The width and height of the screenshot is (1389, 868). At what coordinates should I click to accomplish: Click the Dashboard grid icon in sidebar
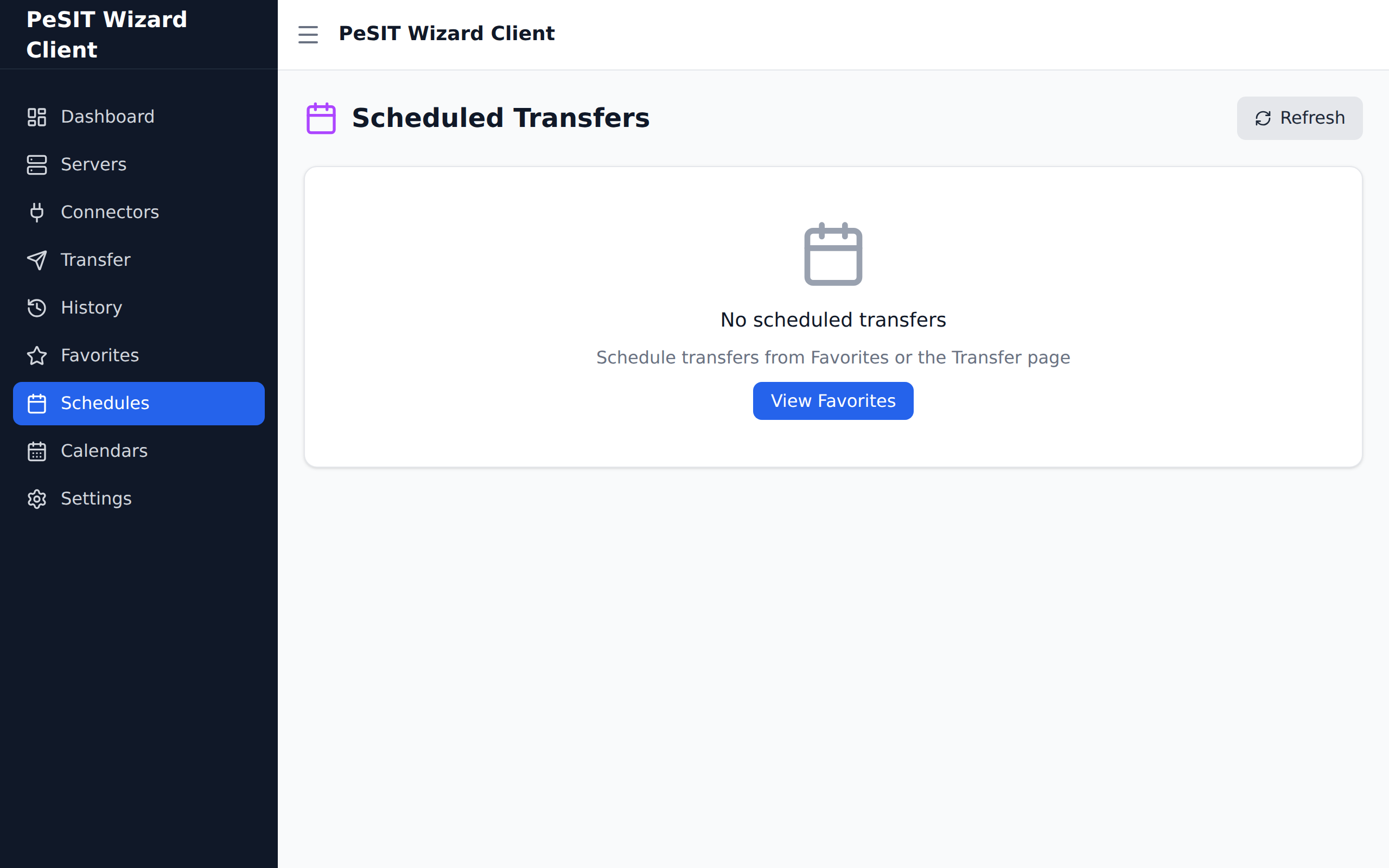point(37,117)
